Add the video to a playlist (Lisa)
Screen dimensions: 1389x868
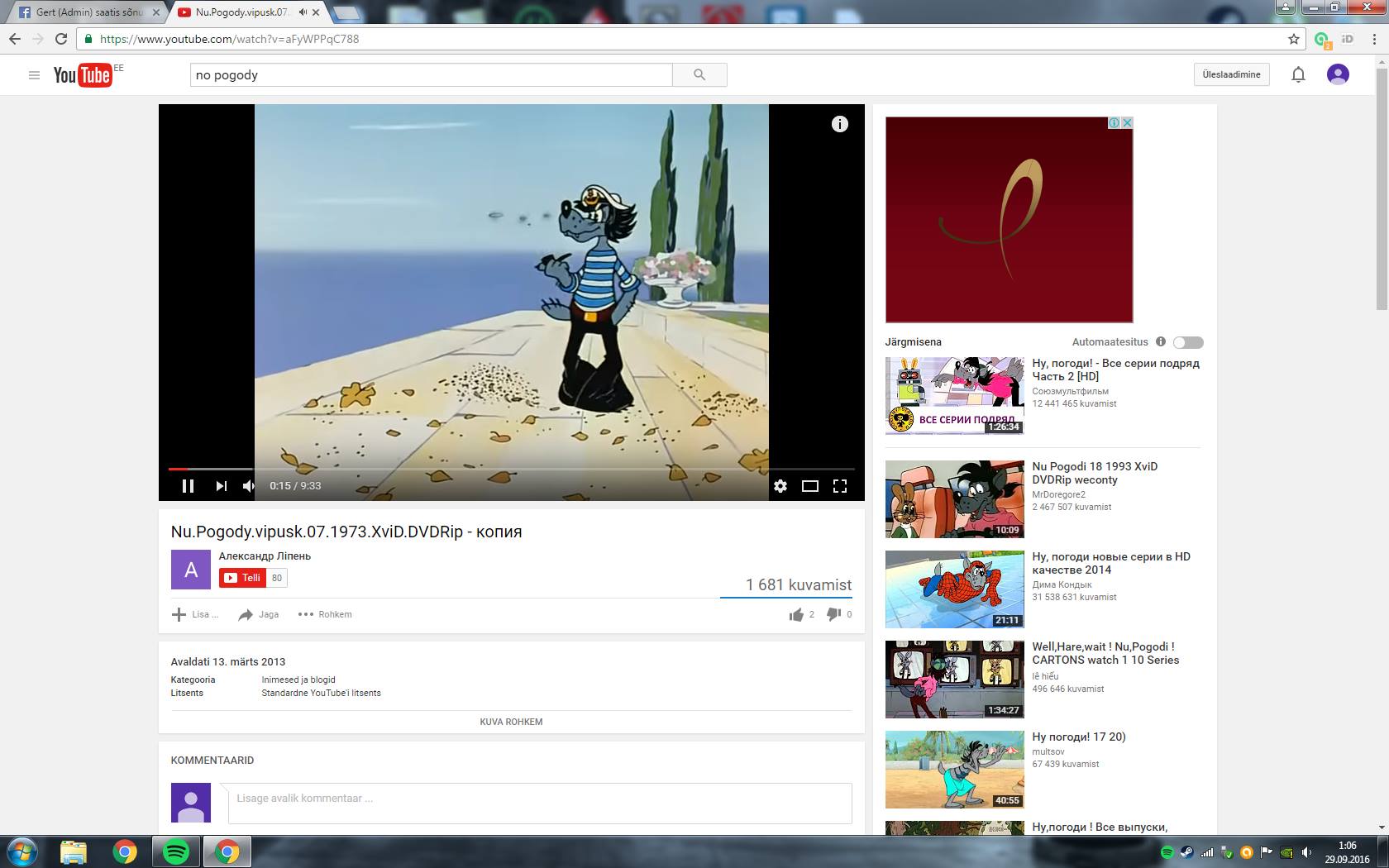(194, 614)
